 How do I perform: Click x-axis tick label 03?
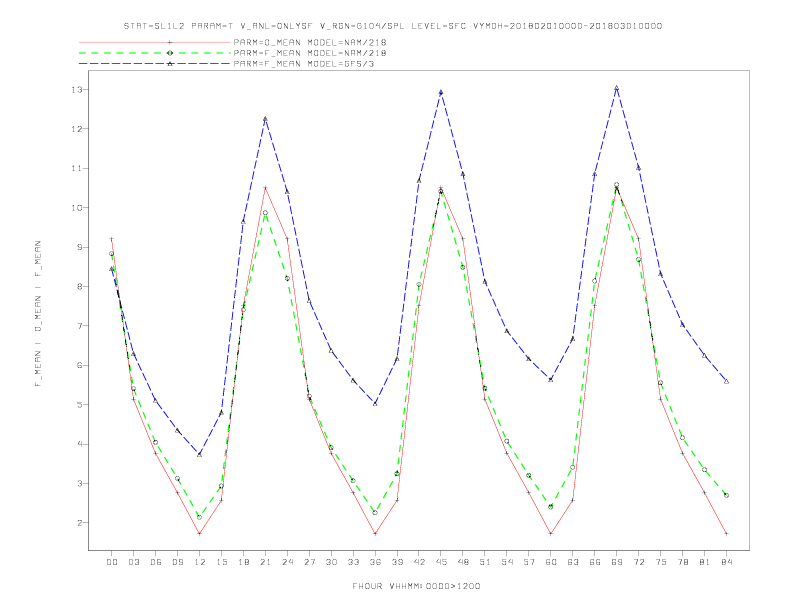(133, 562)
